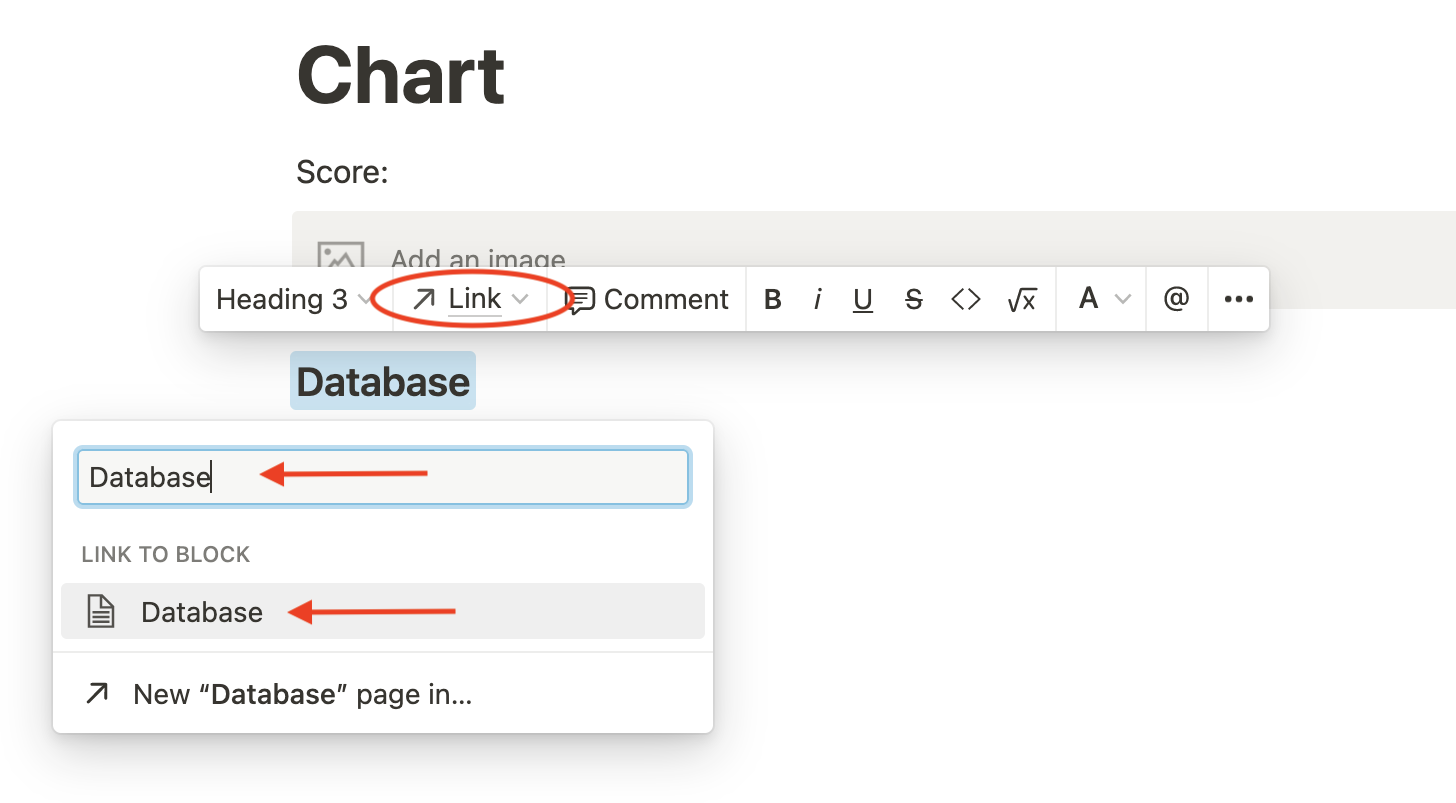Apply strikethrough to the selection
Viewport: 1456px width, 803px height.
coord(913,299)
